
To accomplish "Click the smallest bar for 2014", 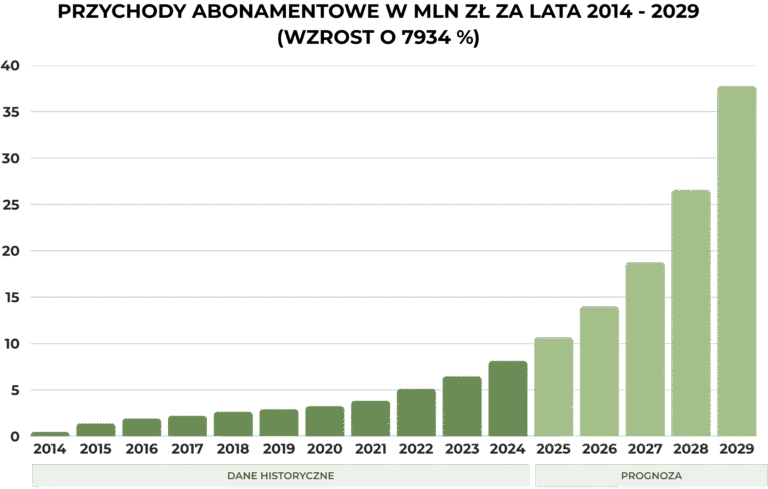I will pos(50,434).
